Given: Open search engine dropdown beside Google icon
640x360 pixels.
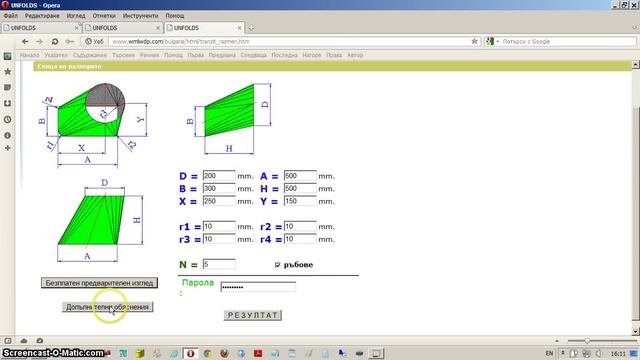Looking at the screenshot, I should (498, 42).
